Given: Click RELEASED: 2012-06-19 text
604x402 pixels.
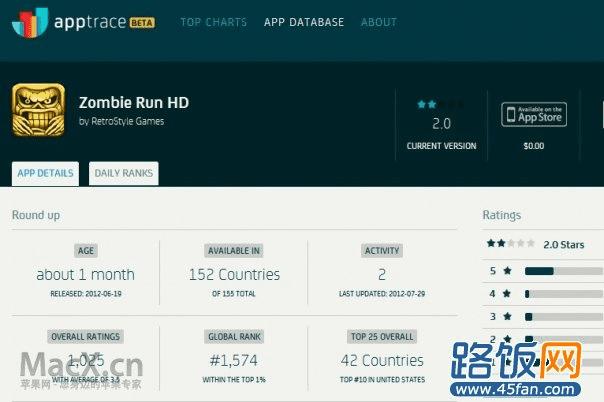Looking at the screenshot, I should (86, 294).
